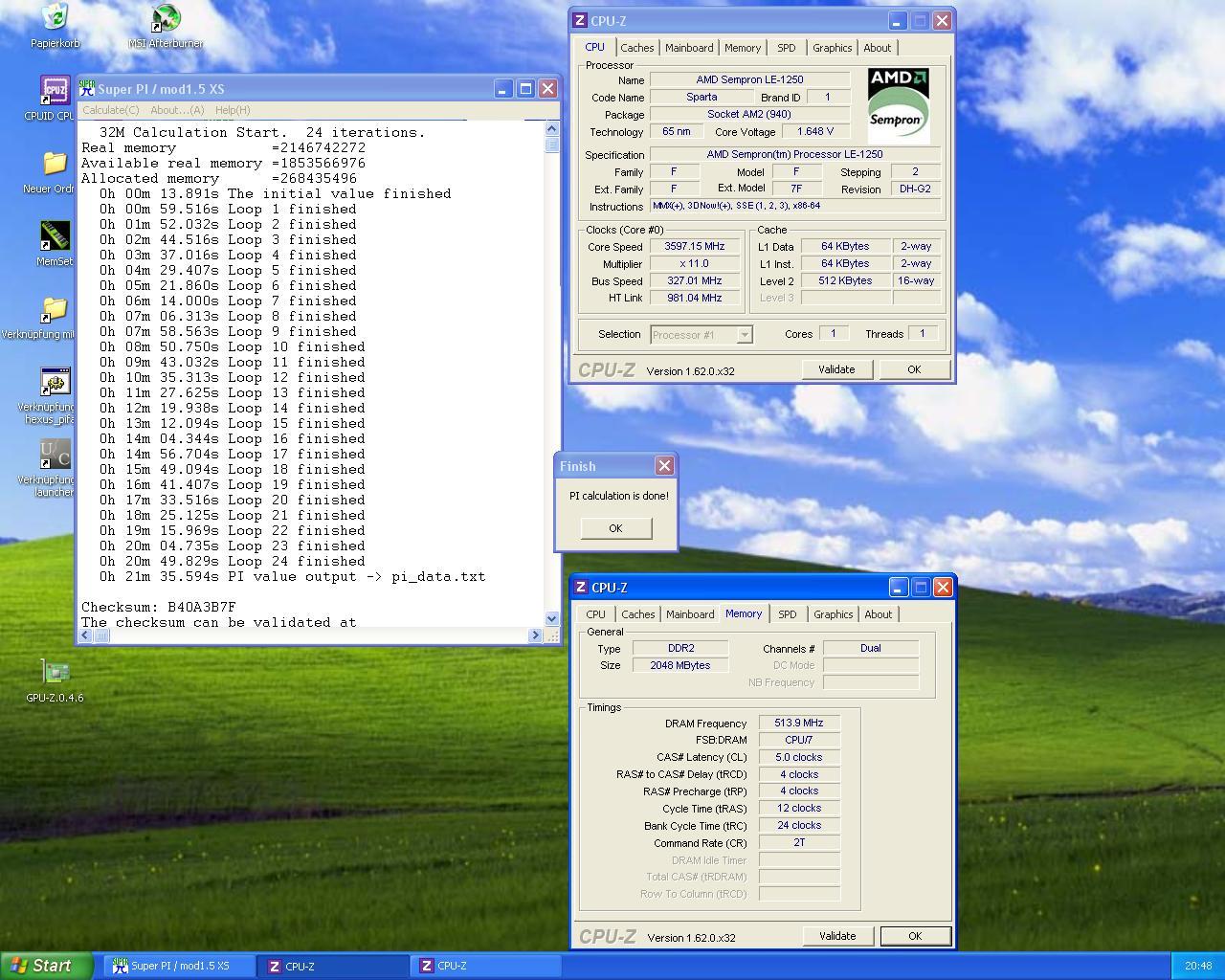Screen dimensions: 1225x980
Task: Click the DRAM Frequency value 513.9 MHz
Action: [x=799, y=723]
